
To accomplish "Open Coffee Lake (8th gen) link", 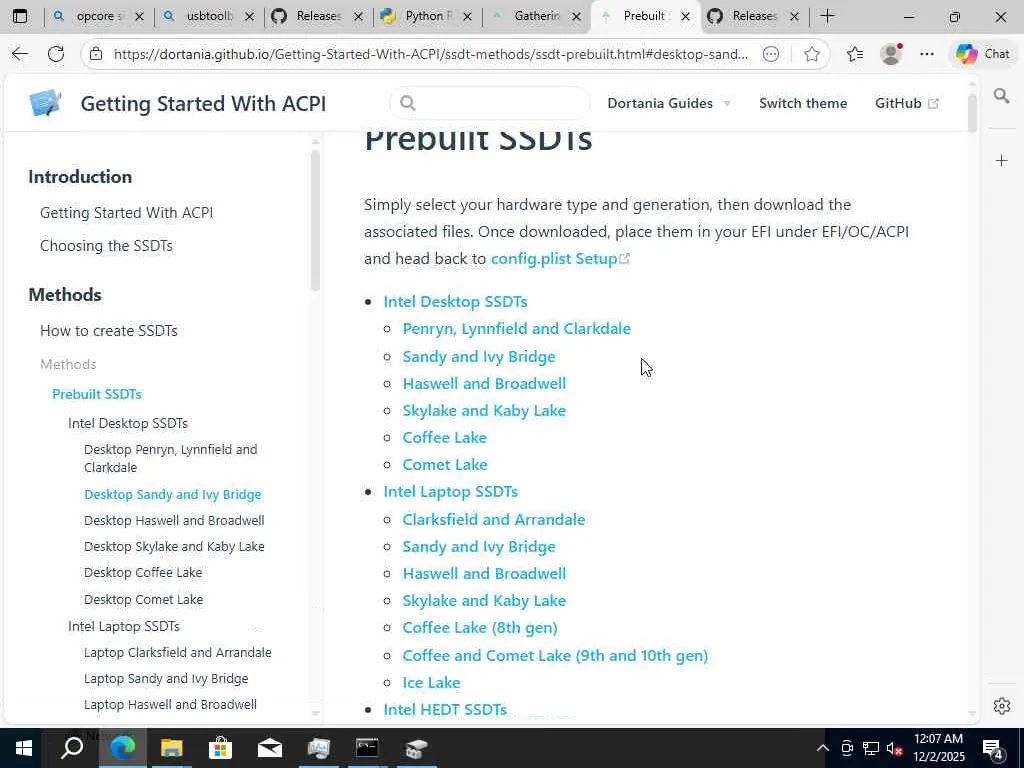I will [x=480, y=628].
